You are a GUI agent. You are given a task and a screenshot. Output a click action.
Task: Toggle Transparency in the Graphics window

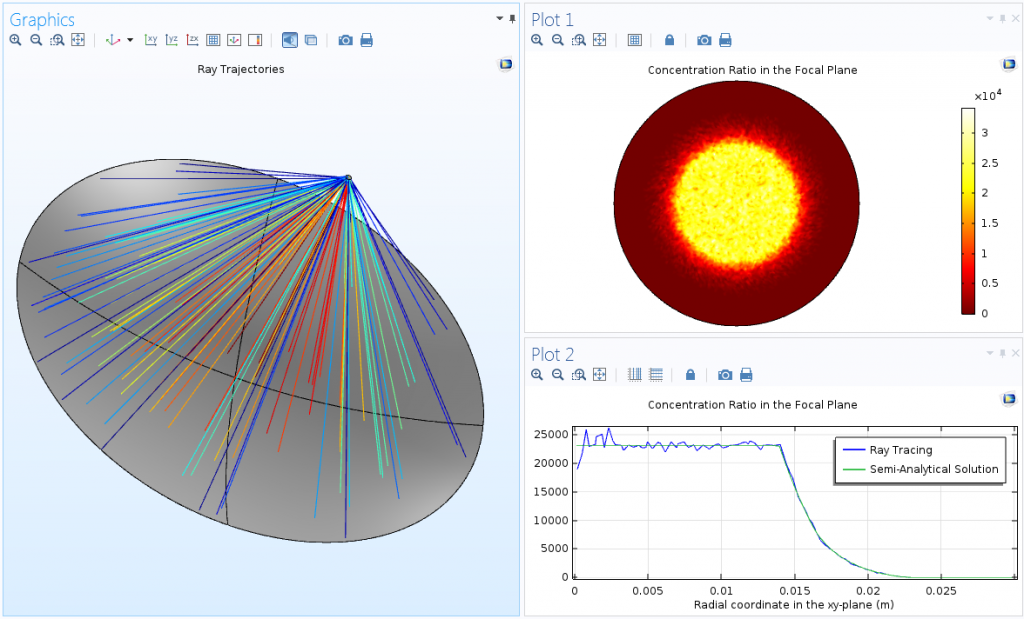(x=311, y=40)
